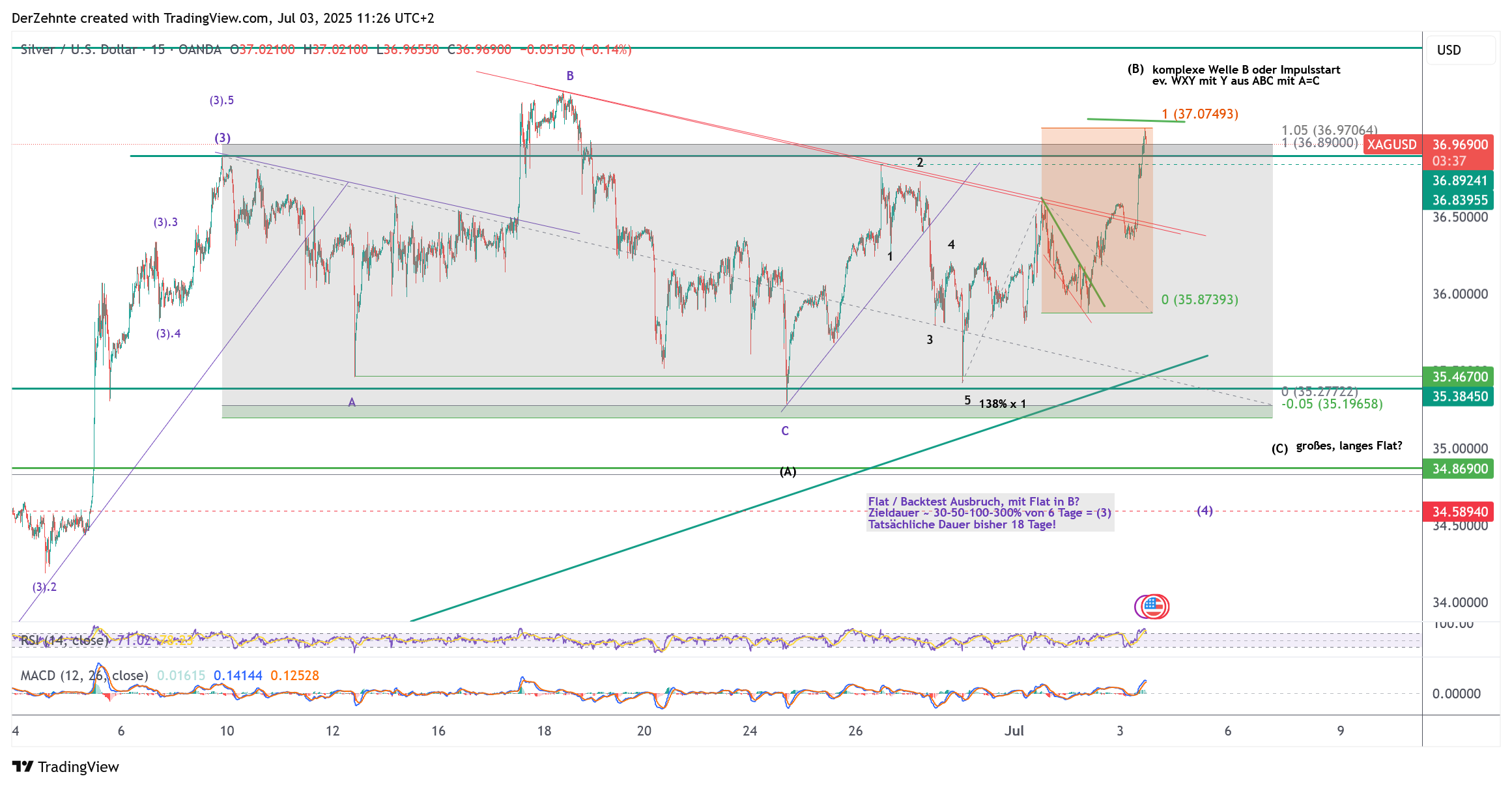The width and height of the screenshot is (1512, 787).
Task: Click the XAGUSD symbol price tag
Action: click(x=1391, y=145)
